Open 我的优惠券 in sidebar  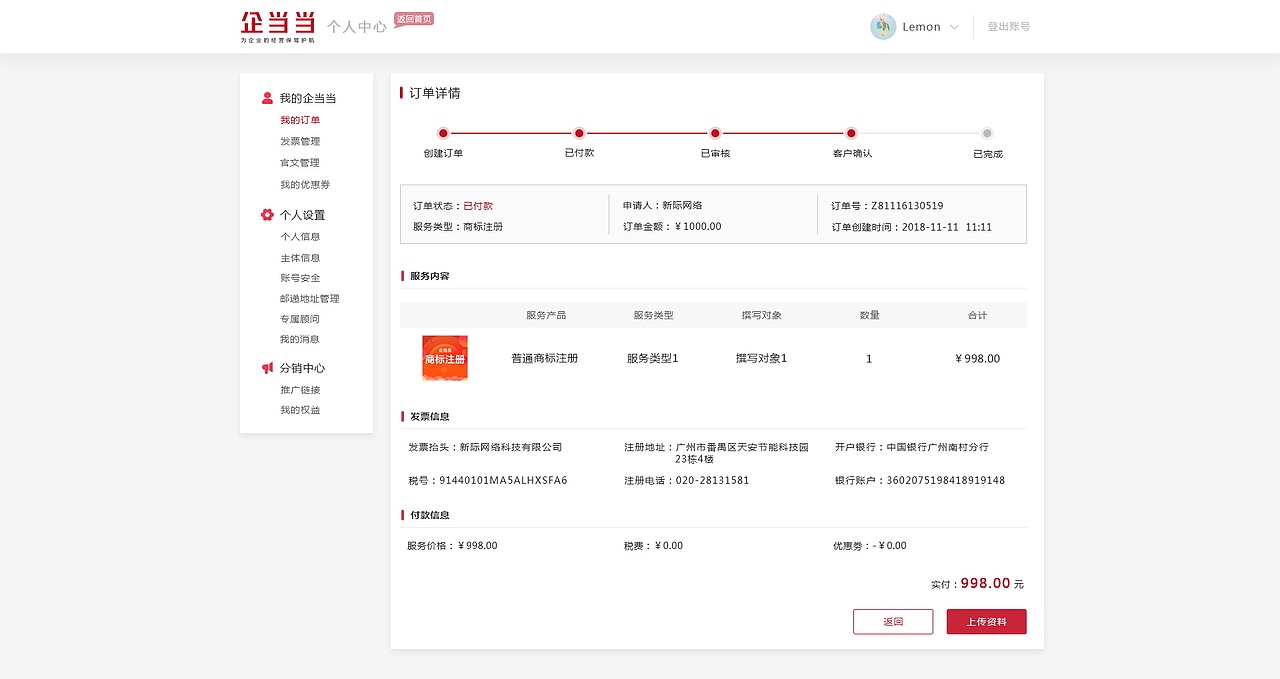(305, 184)
